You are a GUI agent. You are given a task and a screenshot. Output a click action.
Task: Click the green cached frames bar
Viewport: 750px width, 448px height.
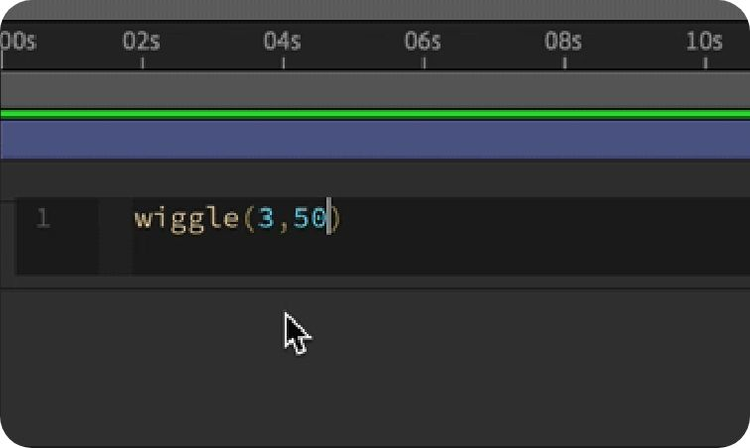click(x=375, y=114)
